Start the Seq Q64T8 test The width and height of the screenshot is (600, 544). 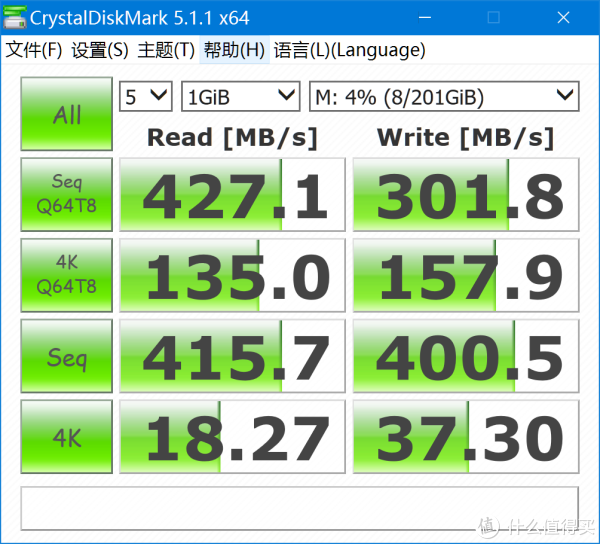[67, 194]
